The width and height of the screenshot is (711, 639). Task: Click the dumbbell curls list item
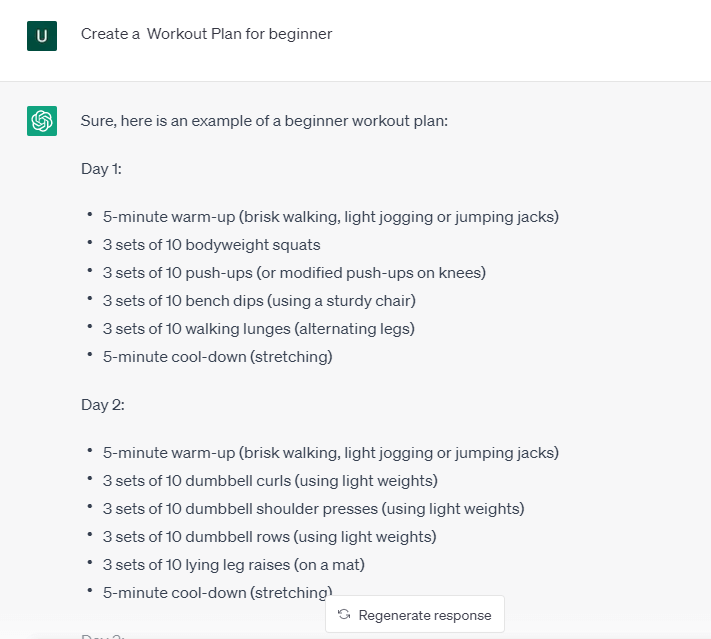pos(270,481)
